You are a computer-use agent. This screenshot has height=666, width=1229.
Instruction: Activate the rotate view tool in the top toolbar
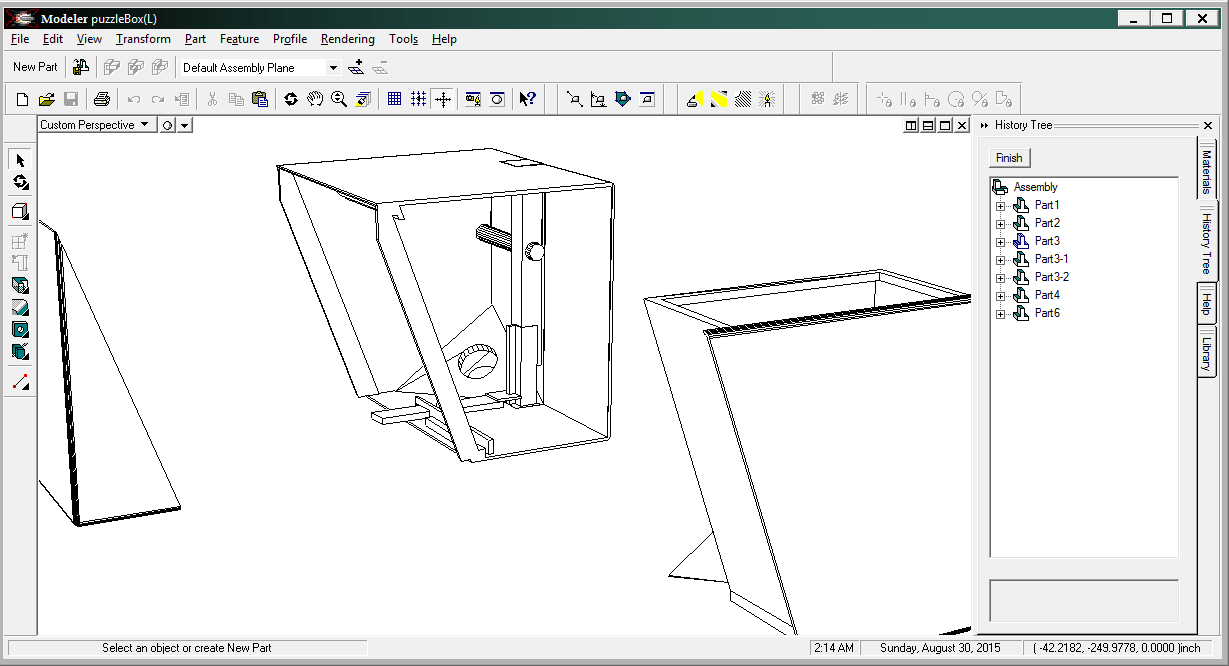(291, 99)
